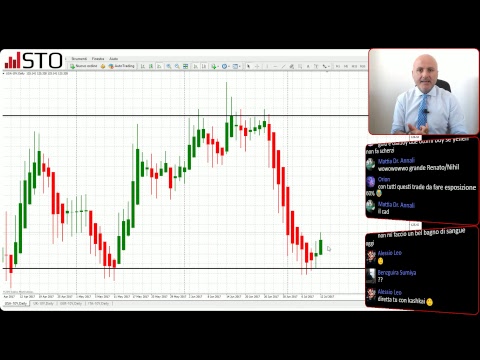Toggle the AutoTrading button
This screenshot has height=360, width=480.
122,66
